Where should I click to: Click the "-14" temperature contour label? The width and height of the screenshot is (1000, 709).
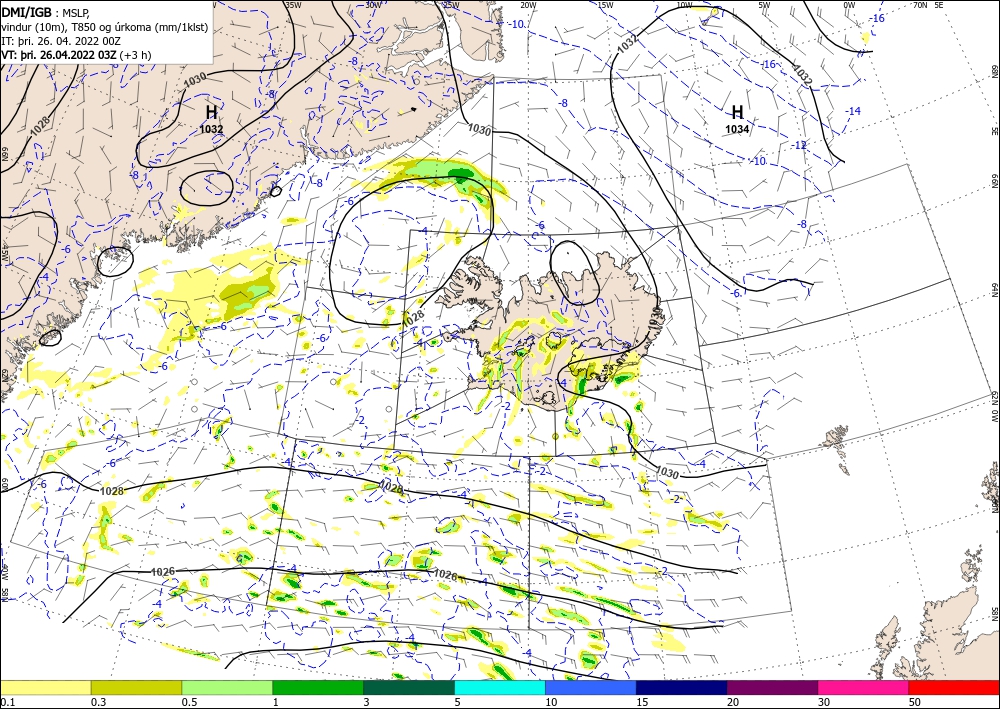853,112
